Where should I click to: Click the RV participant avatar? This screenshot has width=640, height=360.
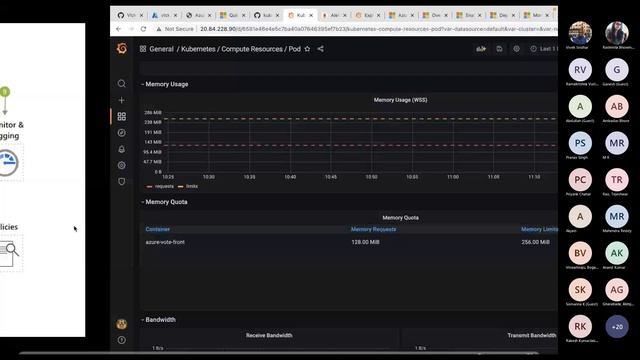point(580,70)
